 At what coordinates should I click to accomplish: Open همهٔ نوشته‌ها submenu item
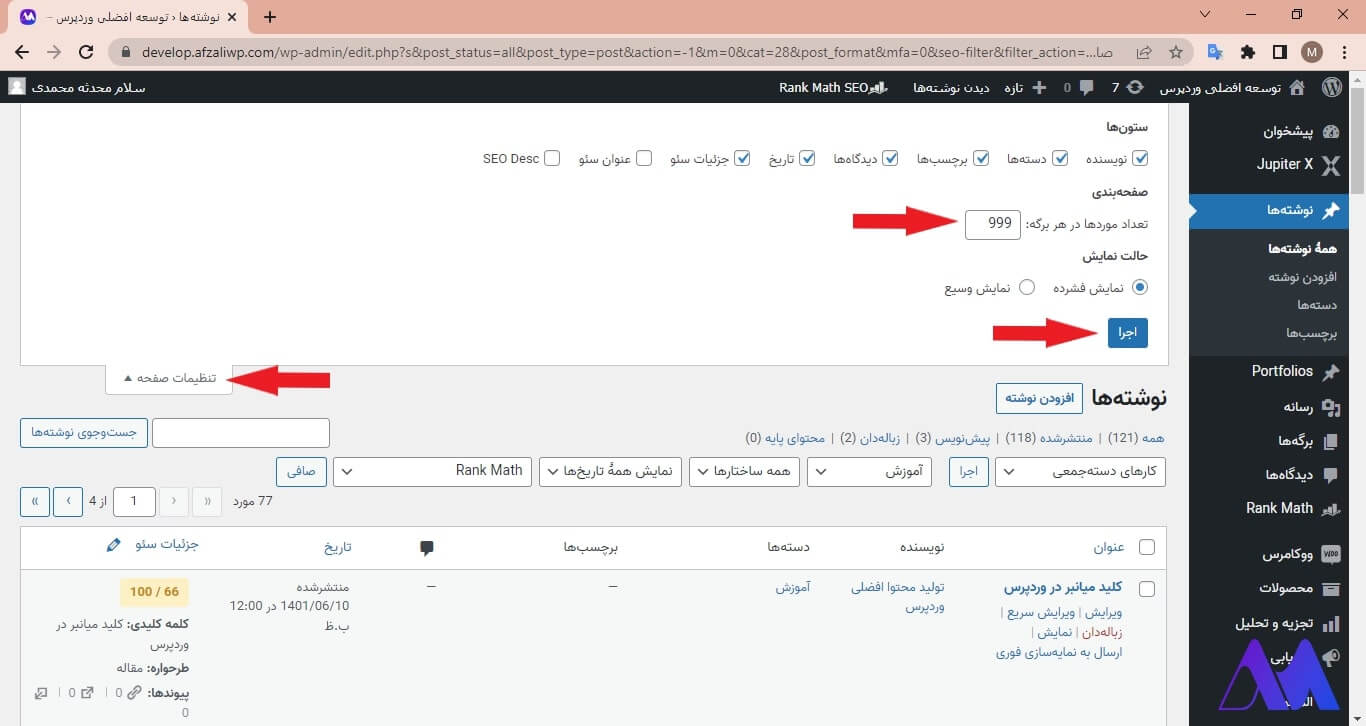pos(1302,248)
